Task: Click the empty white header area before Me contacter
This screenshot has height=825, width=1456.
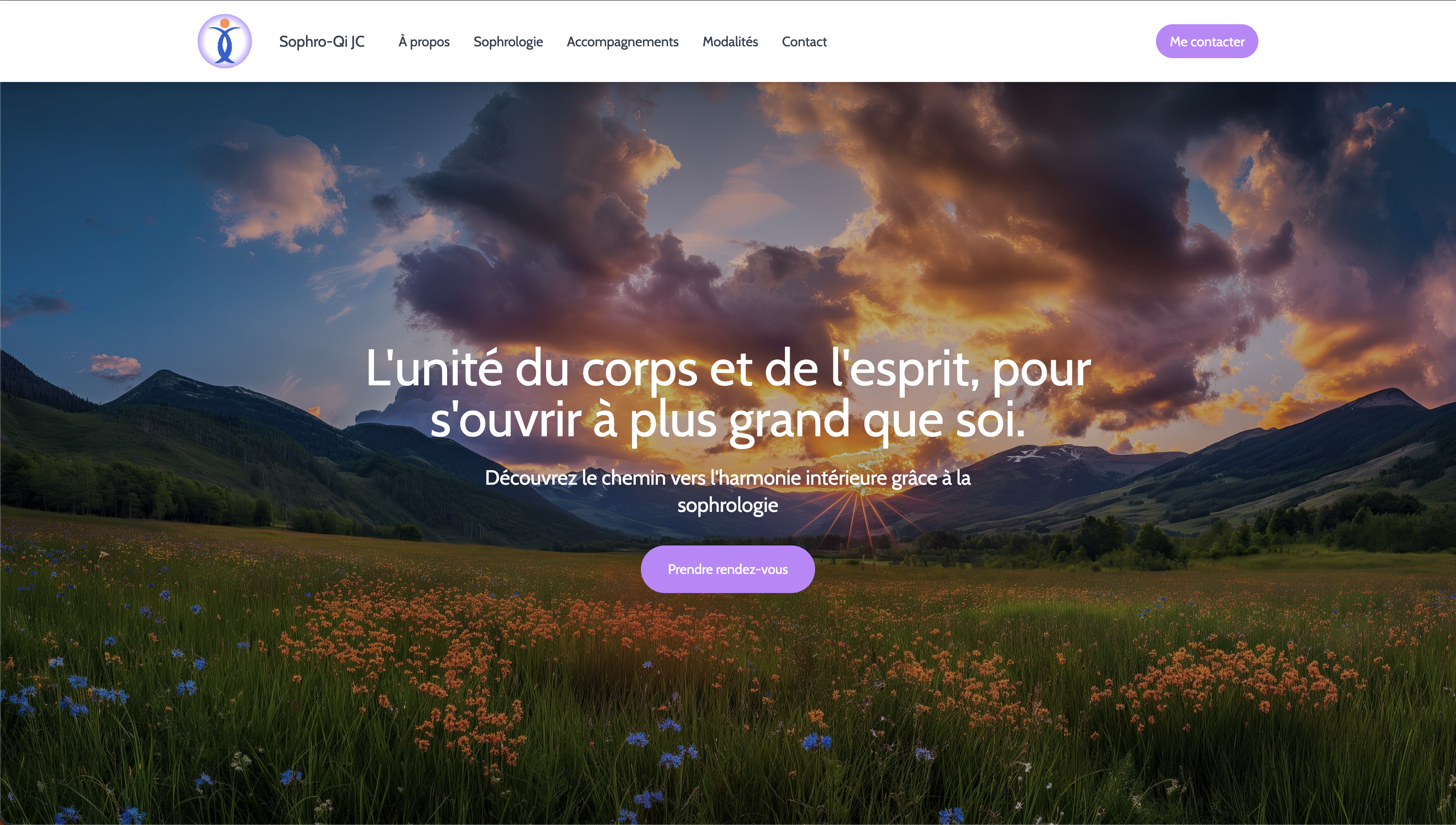Action: (992, 41)
